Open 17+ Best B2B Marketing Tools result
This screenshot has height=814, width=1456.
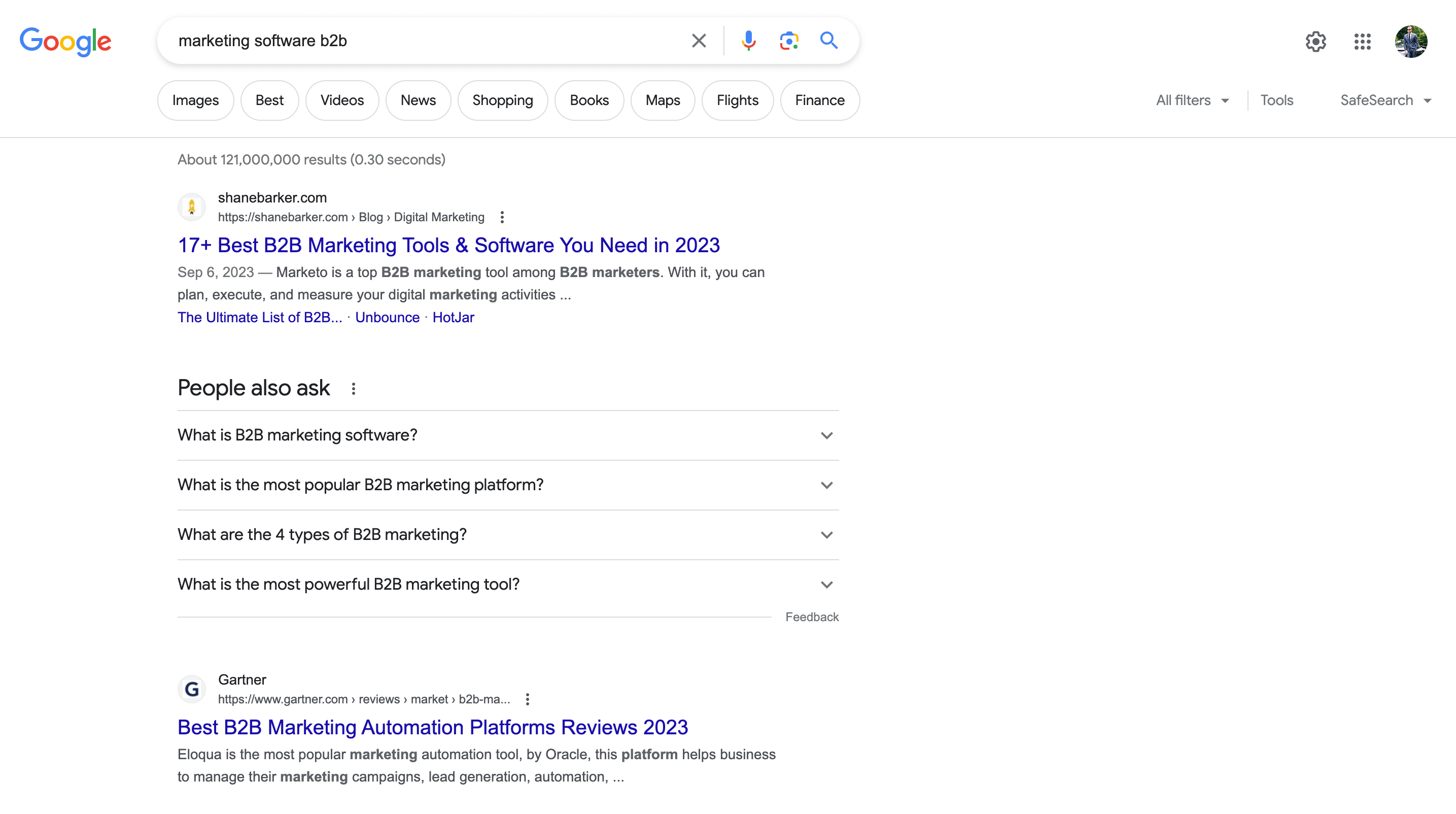(x=448, y=245)
